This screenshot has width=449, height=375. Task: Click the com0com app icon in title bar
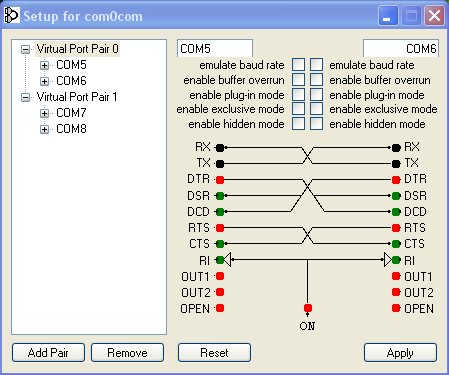coord(11,15)
